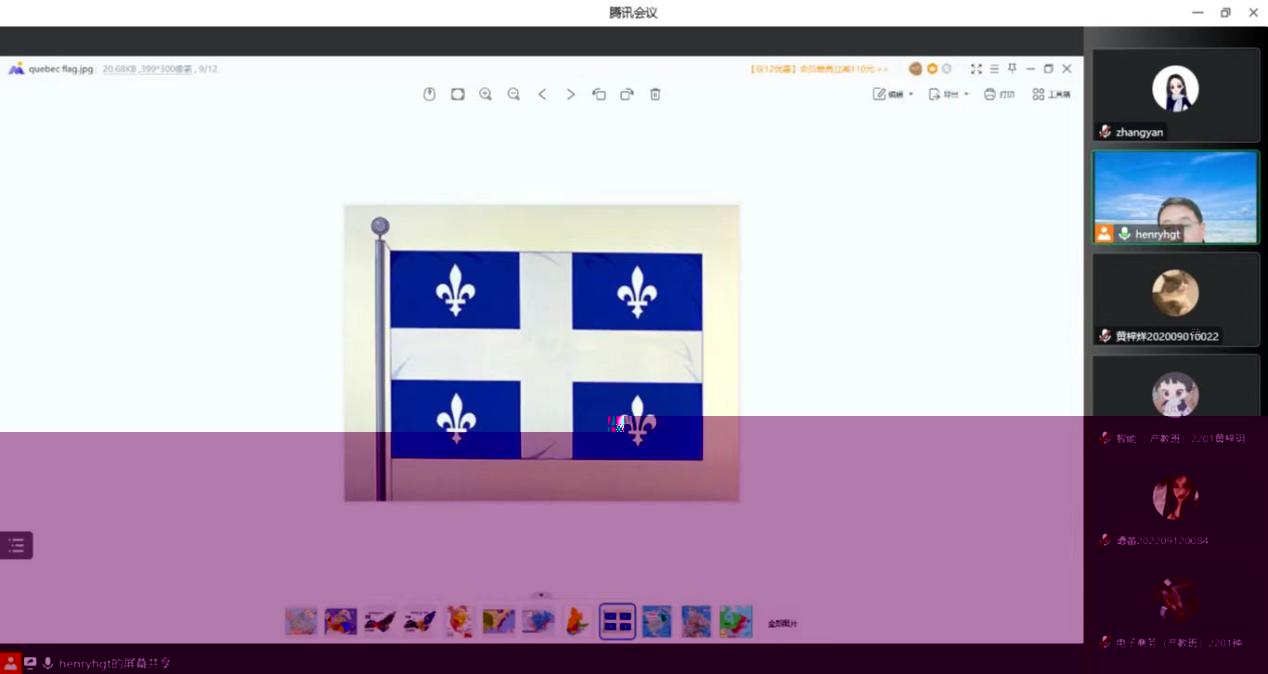1268x674 pixels.
Task: Click the orange host icon on henryhgt's tile
Action: [x=1104, y=233]
